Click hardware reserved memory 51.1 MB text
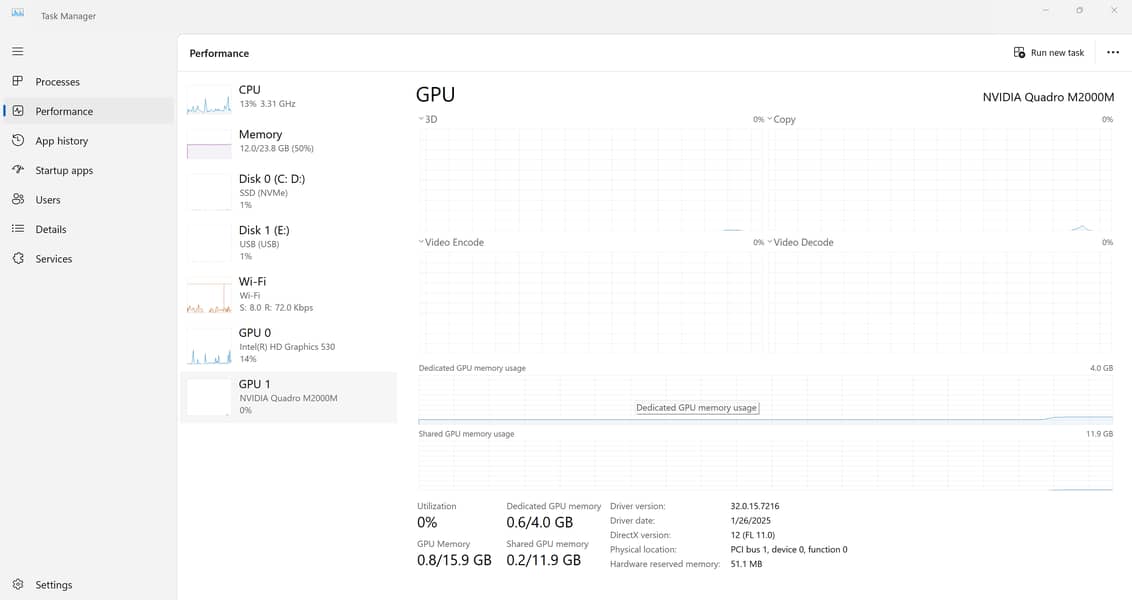This screenshot has height=600, width=1132. 746,564
